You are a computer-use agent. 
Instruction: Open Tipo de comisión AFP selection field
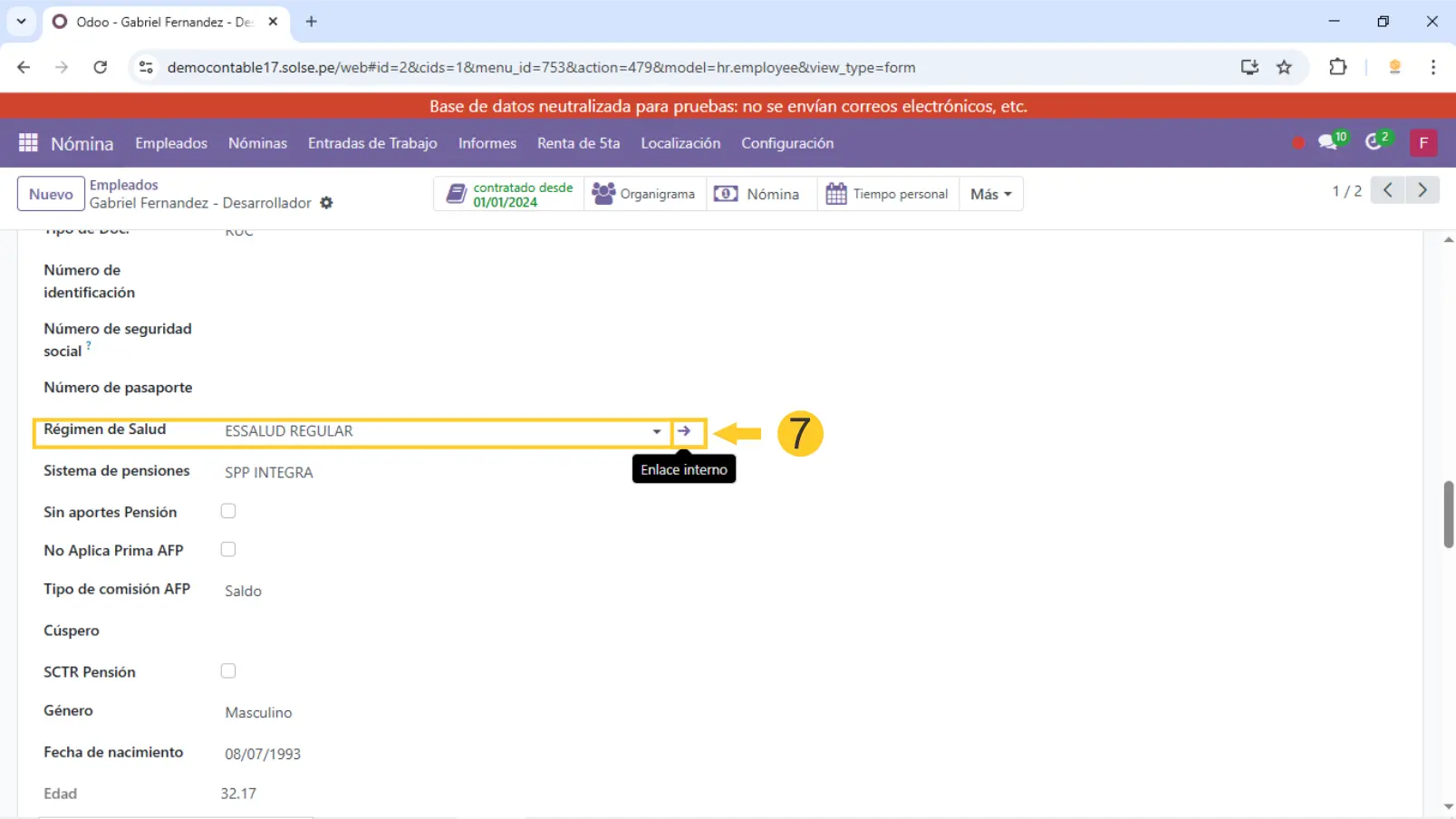(x=362, y=591)
